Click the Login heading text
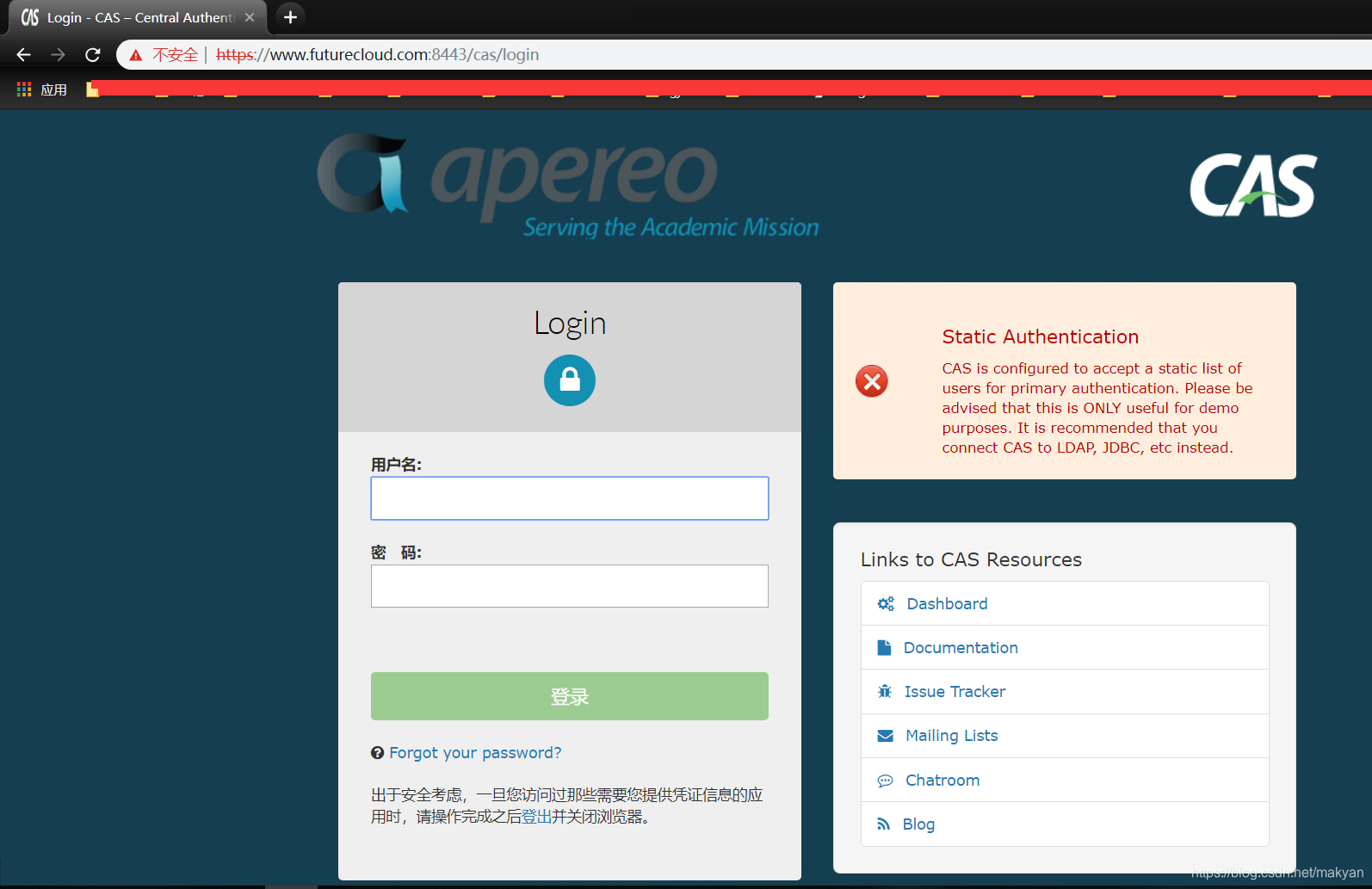The image size is (1372, 889). click(x=570, y=324)
